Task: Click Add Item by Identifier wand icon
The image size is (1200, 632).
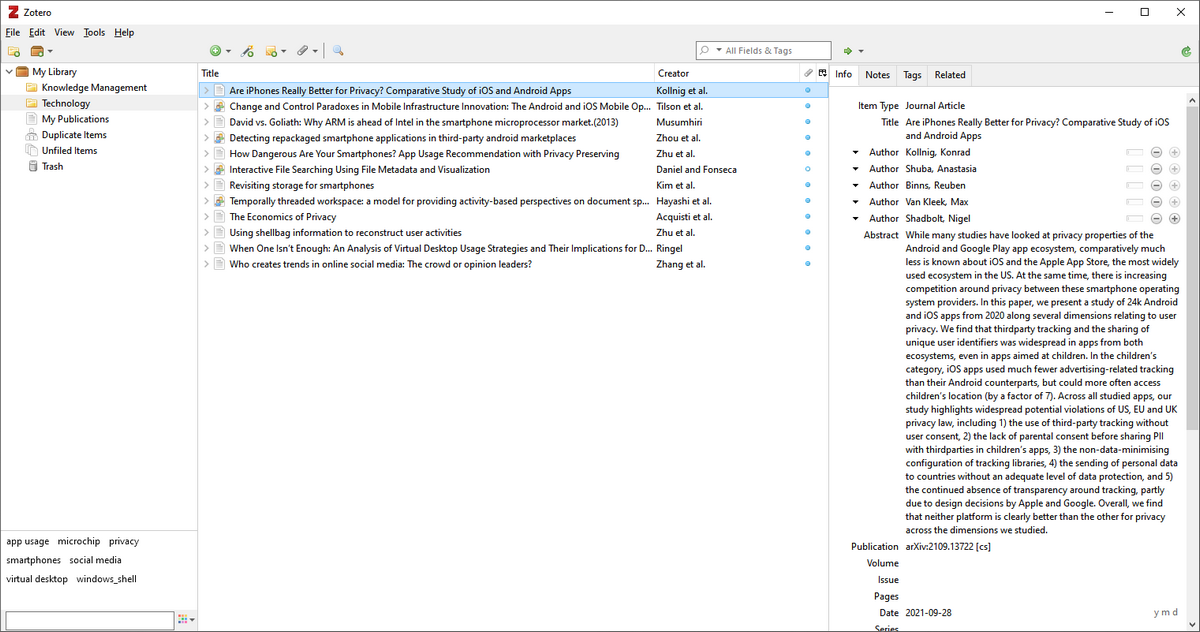Action: tap(248, 51)
